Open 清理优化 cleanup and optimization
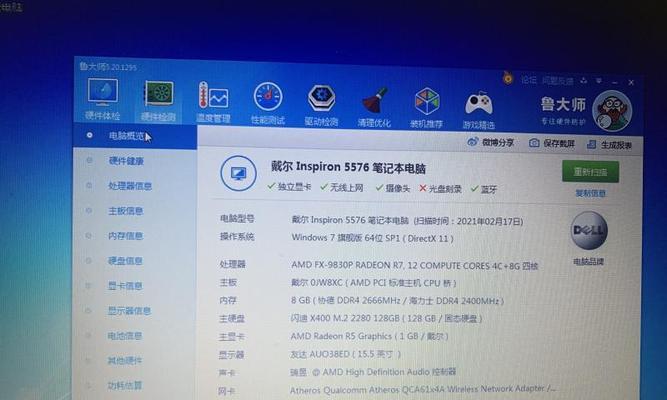 tap(374, 107)
